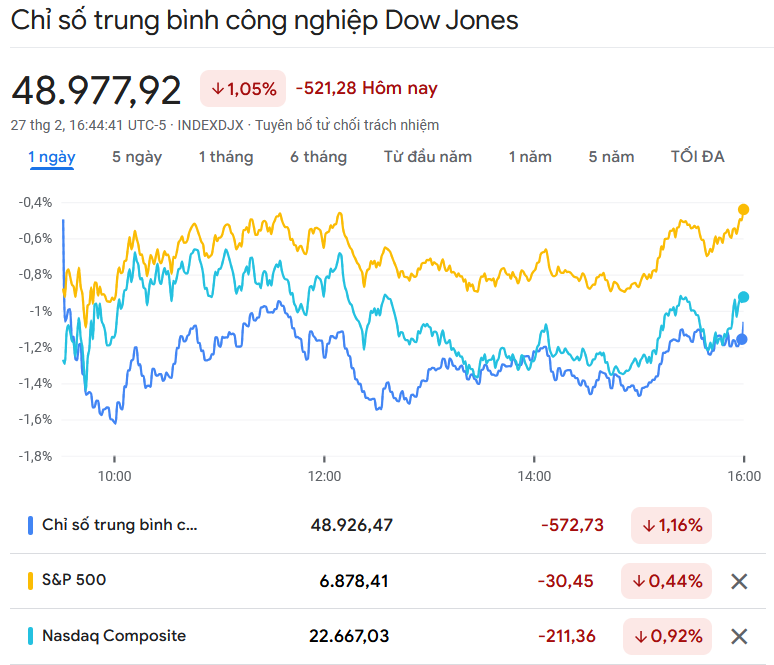Click the yellow S&P 500 chart endpoint dot

tap(743, 209)
